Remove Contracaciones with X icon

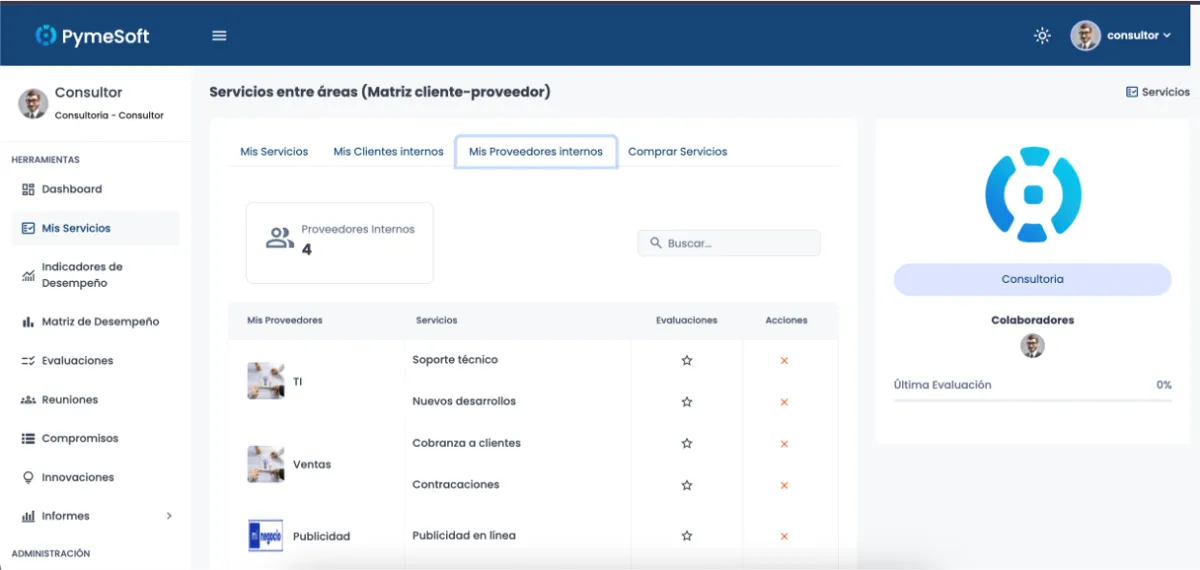(x=784, y=485)
